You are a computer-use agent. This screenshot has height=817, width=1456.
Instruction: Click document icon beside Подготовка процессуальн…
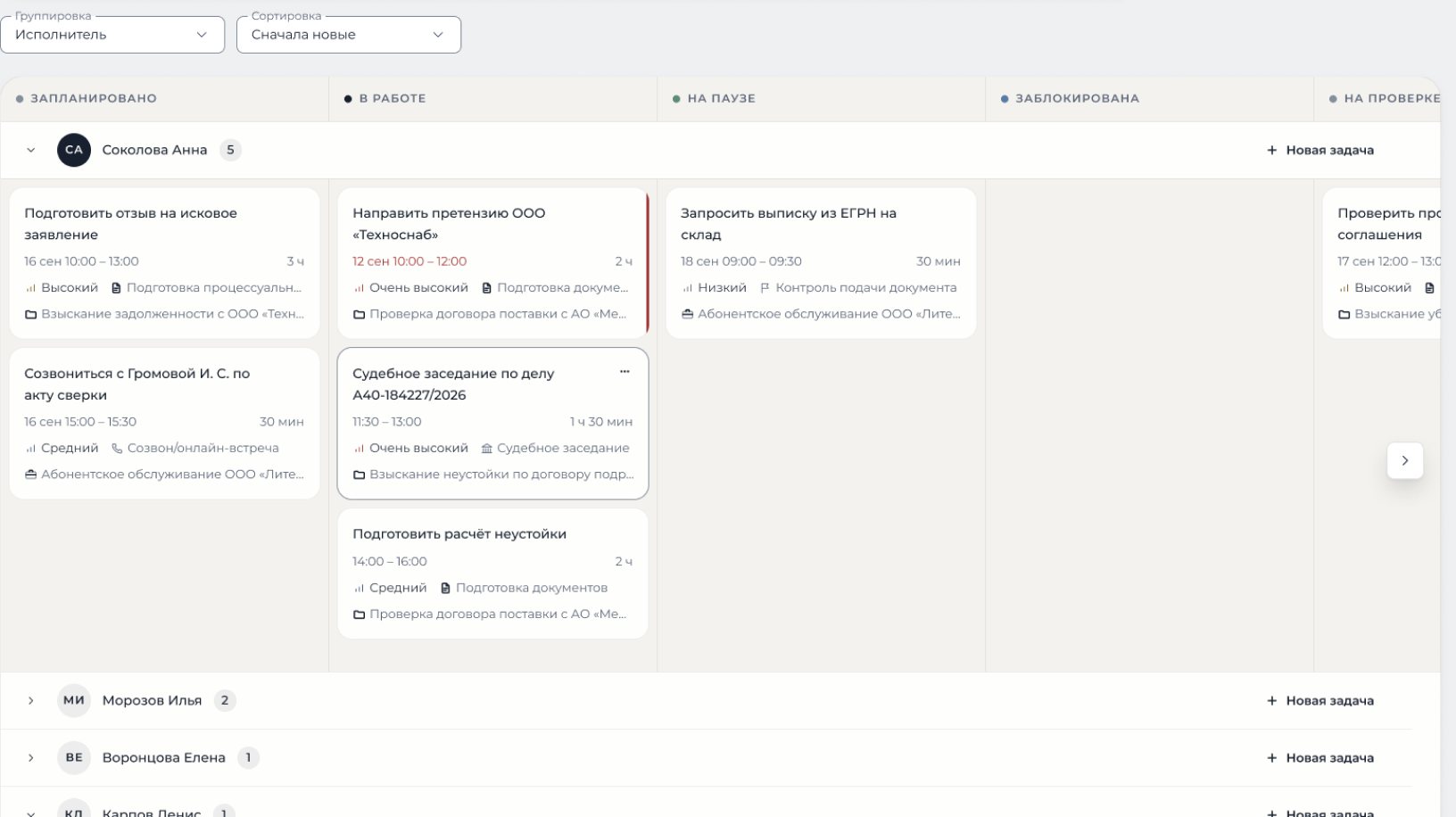tap(116, 288)
